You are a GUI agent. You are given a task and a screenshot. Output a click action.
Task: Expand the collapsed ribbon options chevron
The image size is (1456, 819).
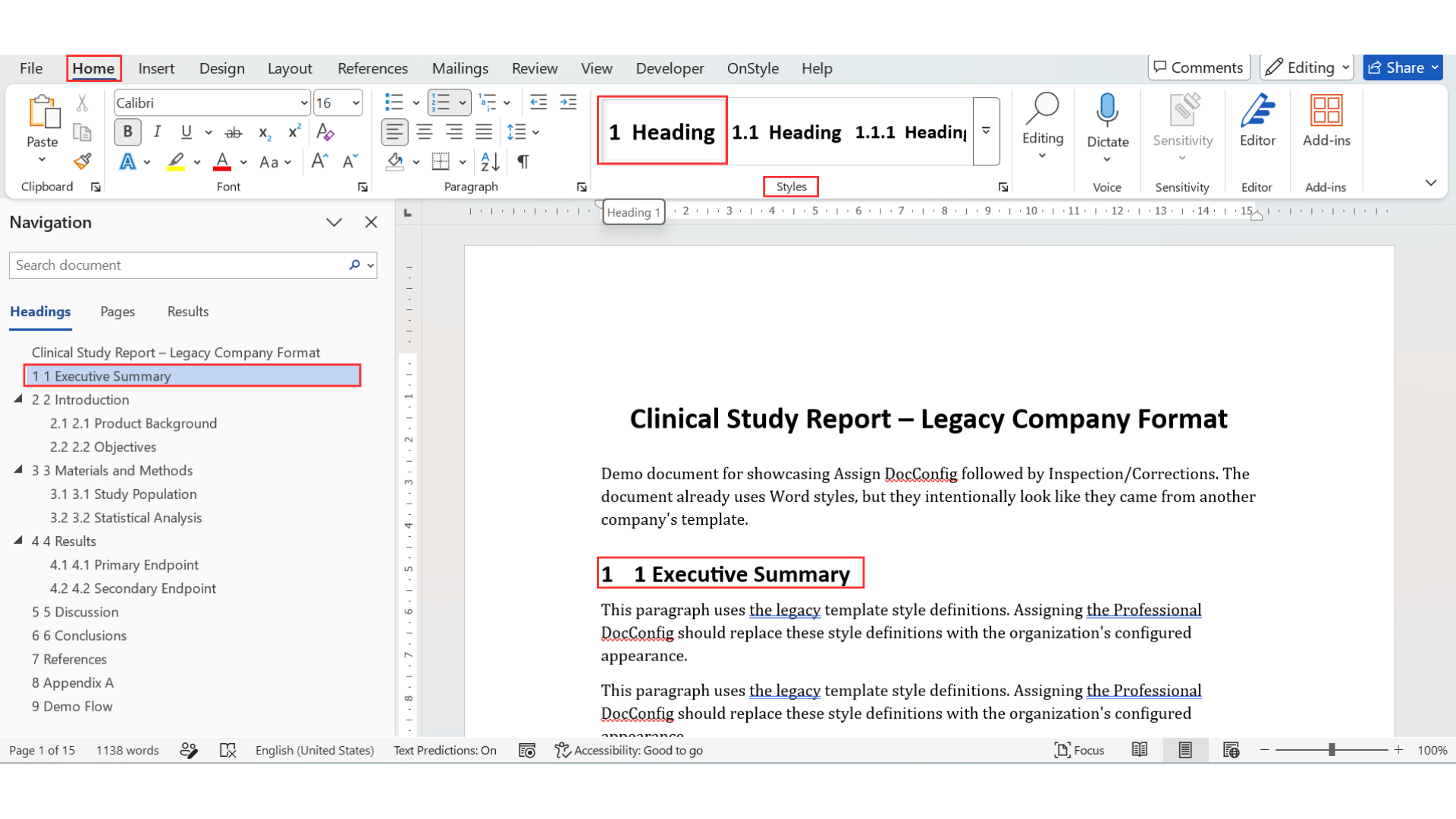pos(1430,183)
